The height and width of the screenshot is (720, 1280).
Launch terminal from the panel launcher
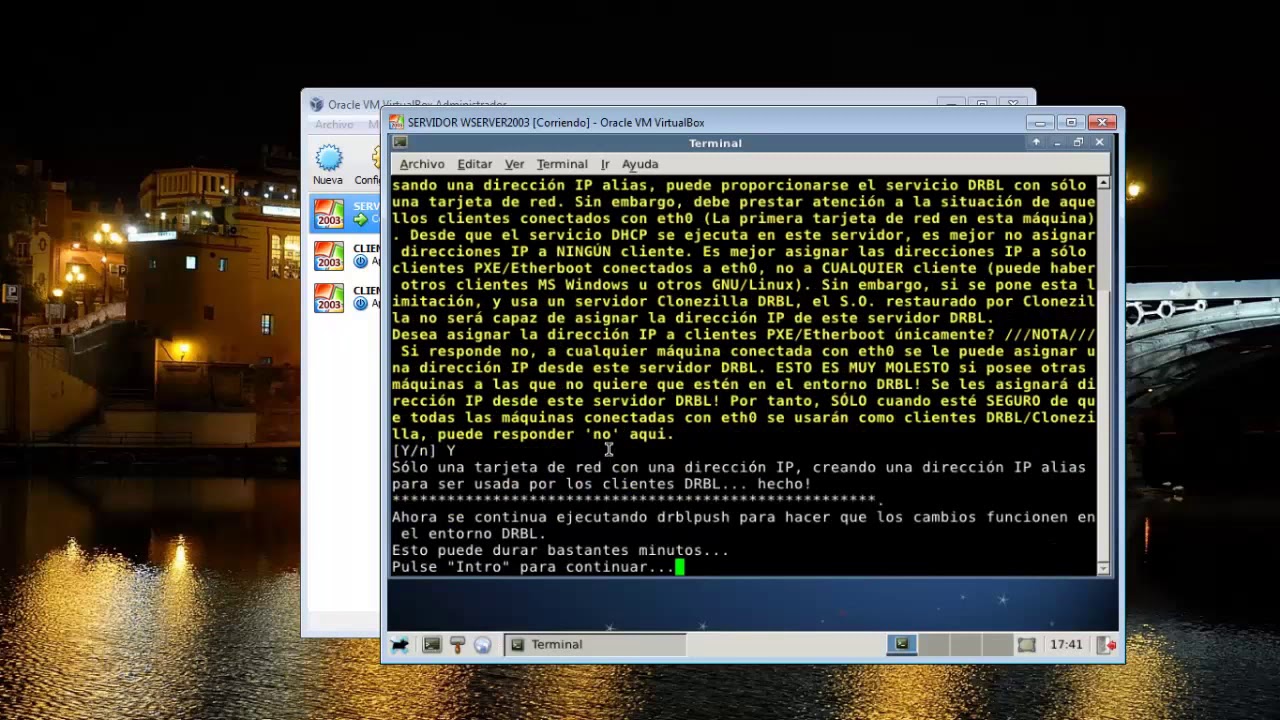pos(431,645)
